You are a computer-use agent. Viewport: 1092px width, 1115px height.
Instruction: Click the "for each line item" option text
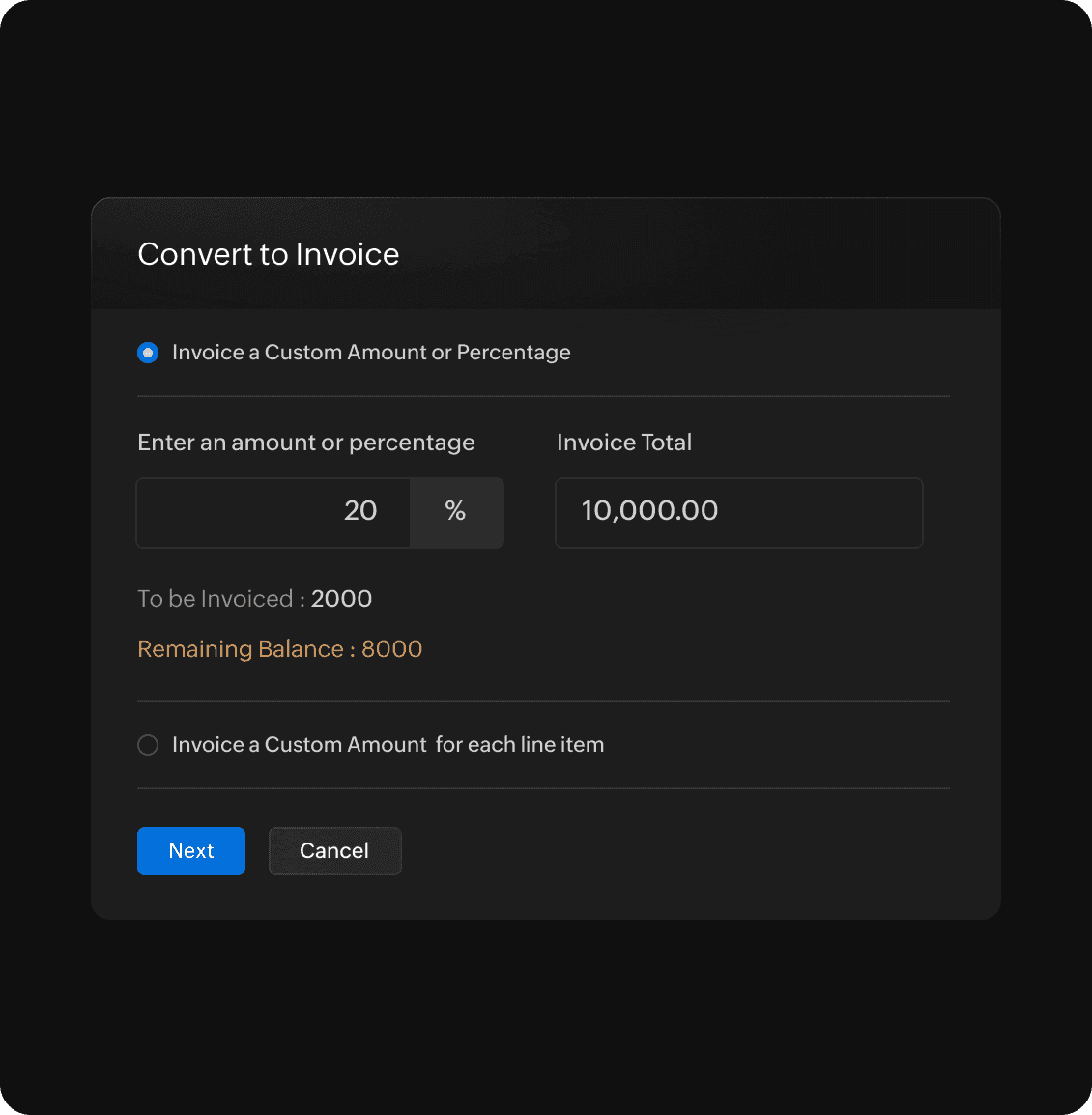pos(520,745)
